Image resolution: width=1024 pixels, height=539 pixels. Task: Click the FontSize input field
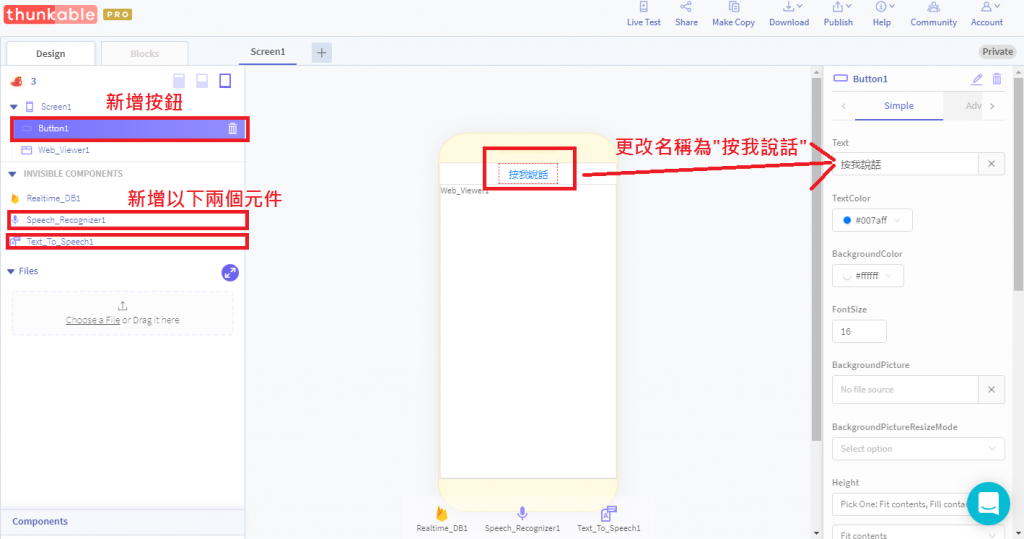859,331
